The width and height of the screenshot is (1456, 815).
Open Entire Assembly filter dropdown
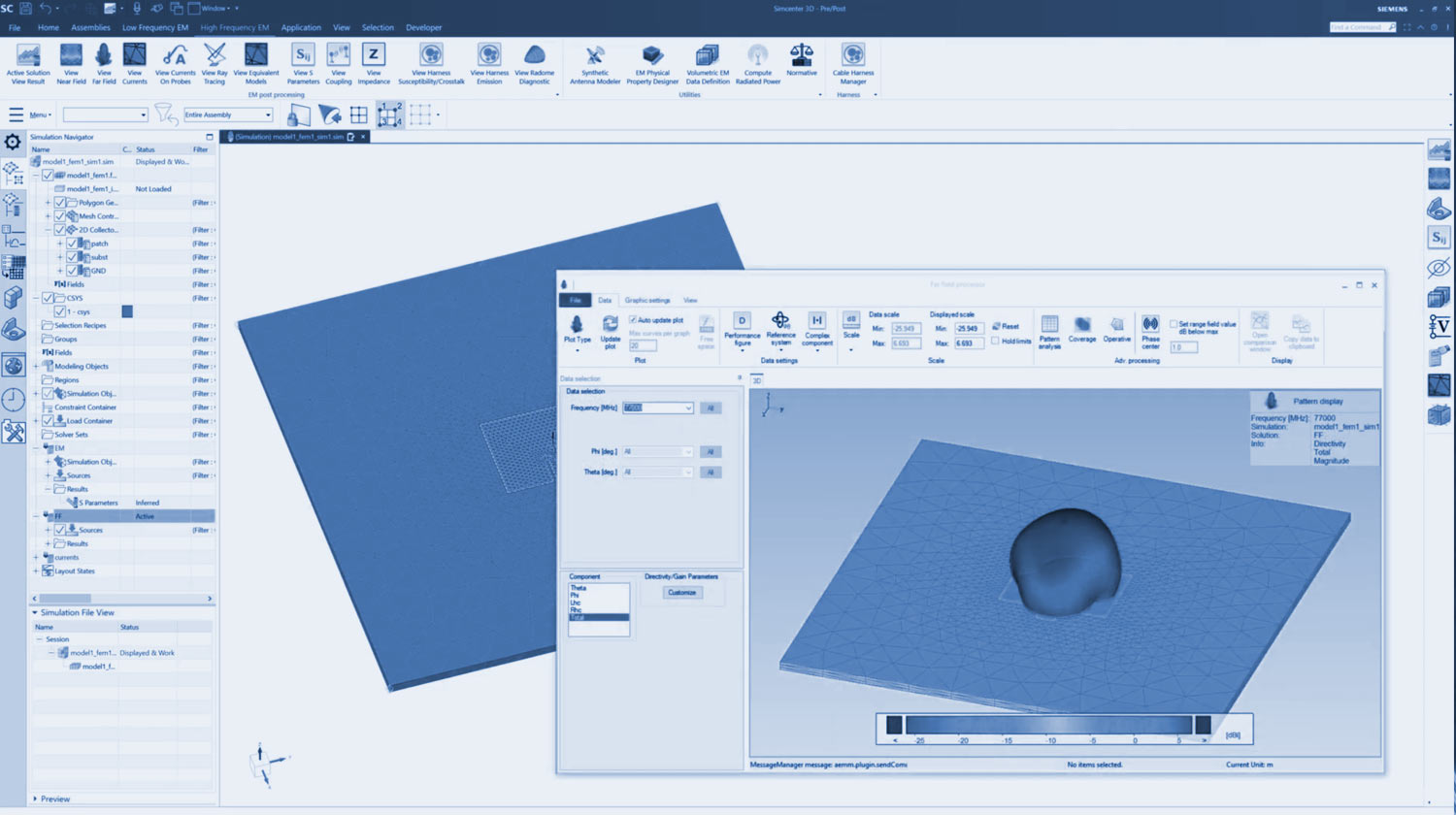click(x=268, y=115)
